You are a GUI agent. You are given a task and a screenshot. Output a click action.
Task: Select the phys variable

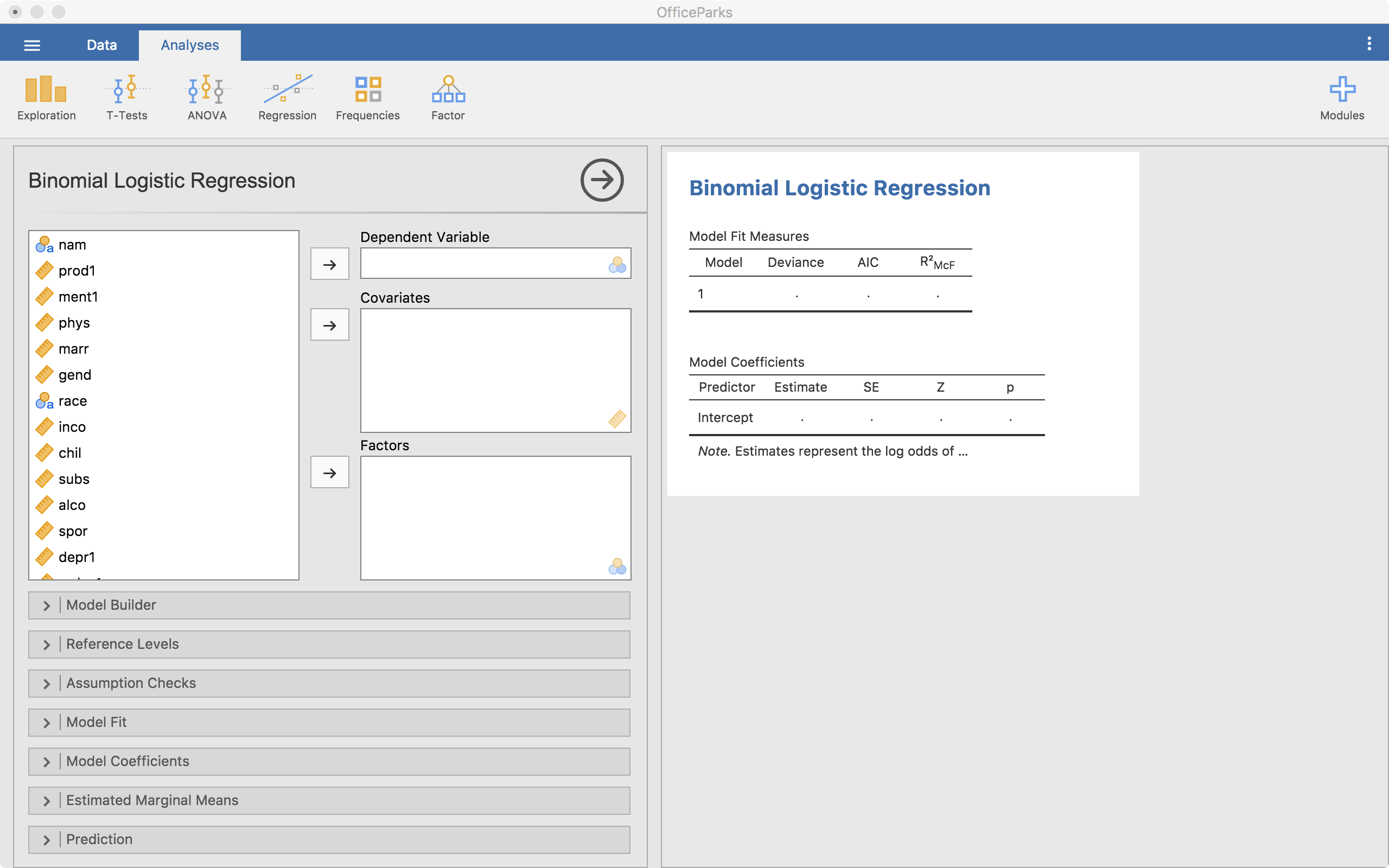click(163, 323)
